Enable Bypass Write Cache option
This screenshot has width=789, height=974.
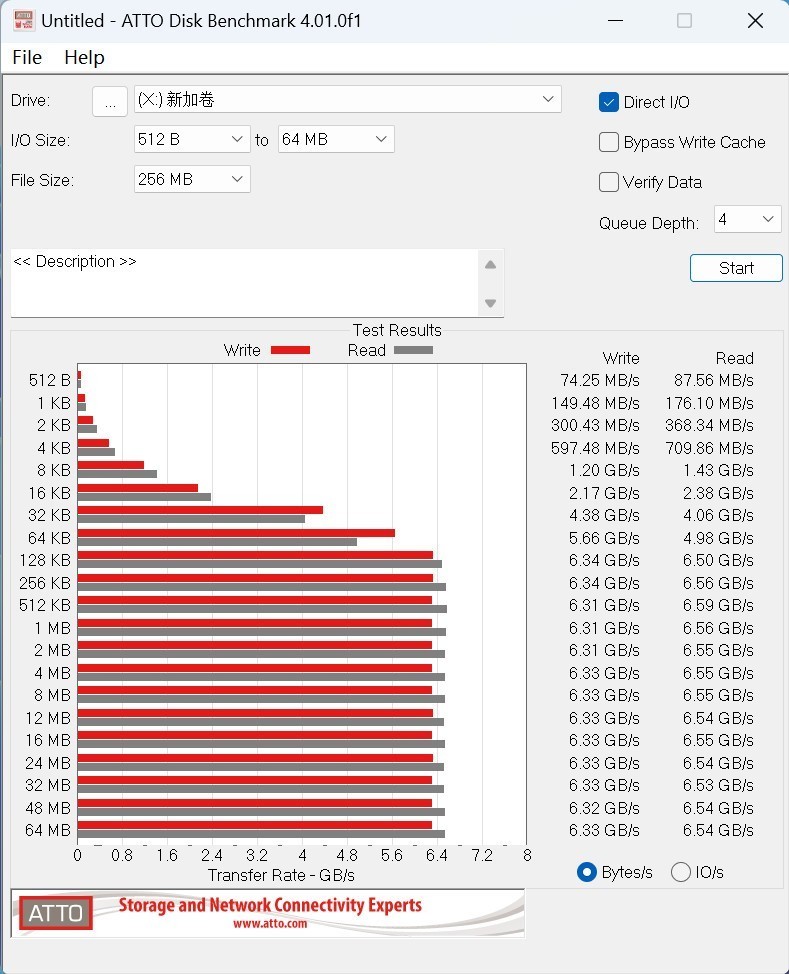[609, 142]
